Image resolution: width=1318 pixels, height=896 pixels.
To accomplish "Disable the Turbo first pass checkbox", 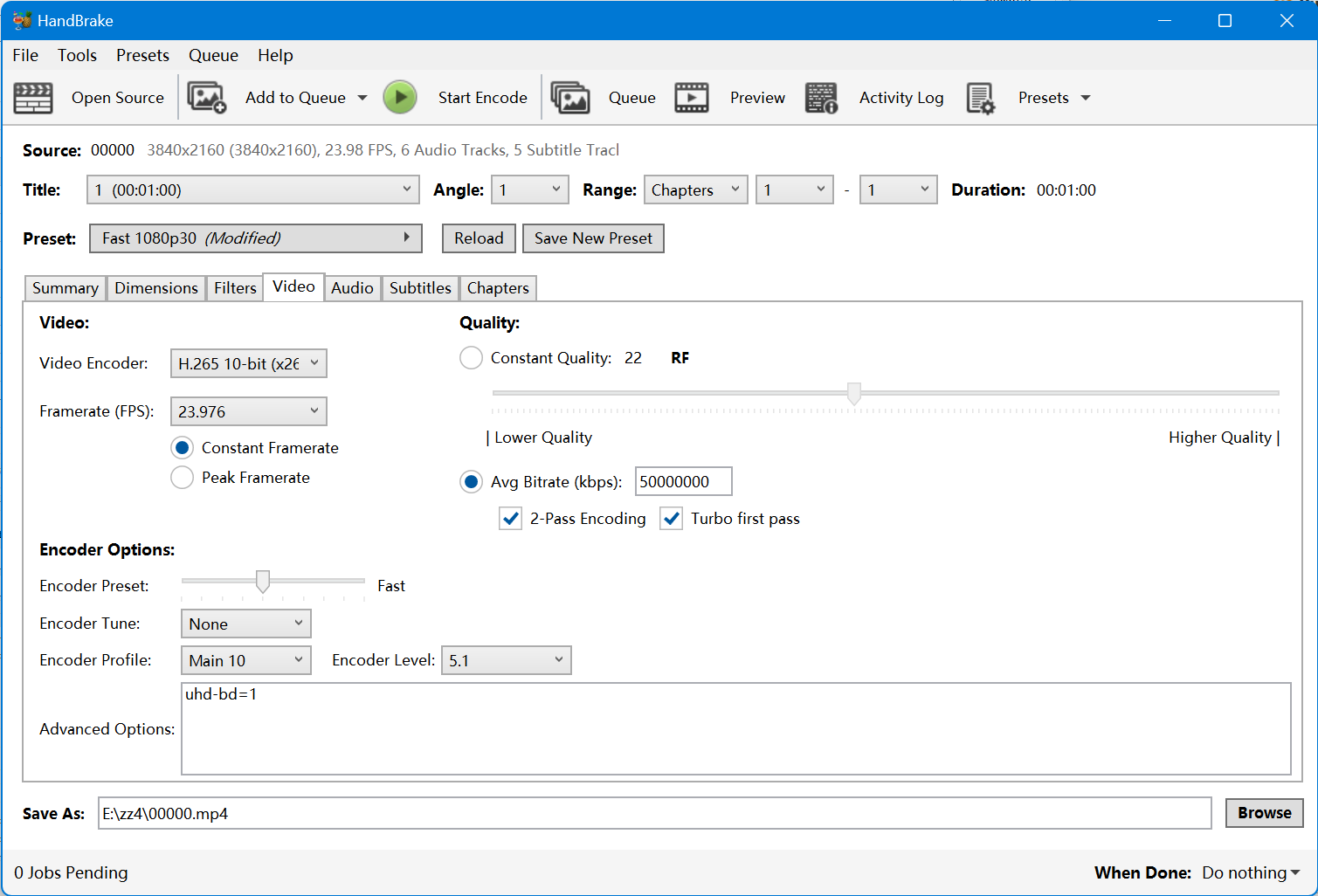I will 671,519.
